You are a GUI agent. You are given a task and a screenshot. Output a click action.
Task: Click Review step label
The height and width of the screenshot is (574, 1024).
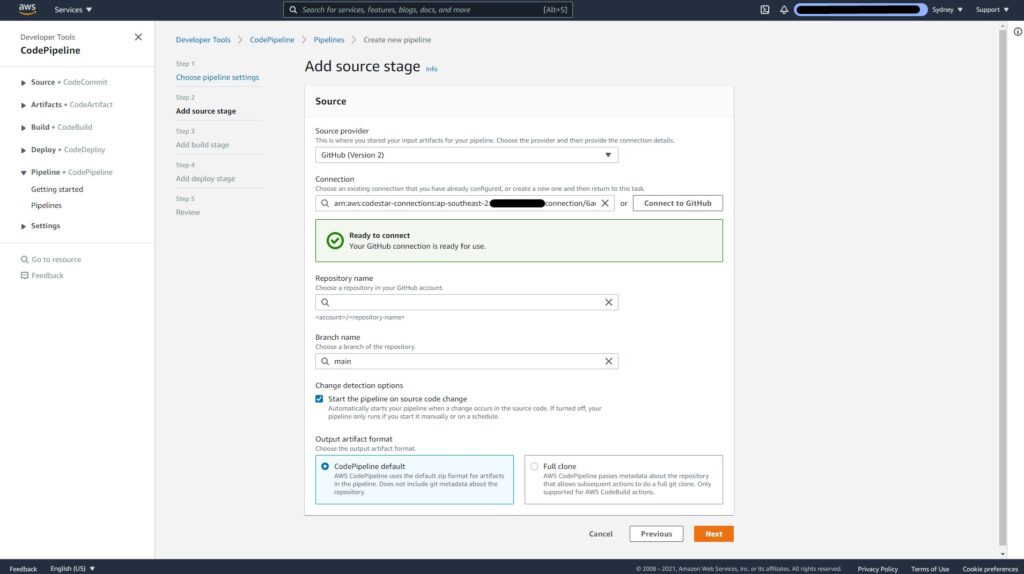[187, 212]
